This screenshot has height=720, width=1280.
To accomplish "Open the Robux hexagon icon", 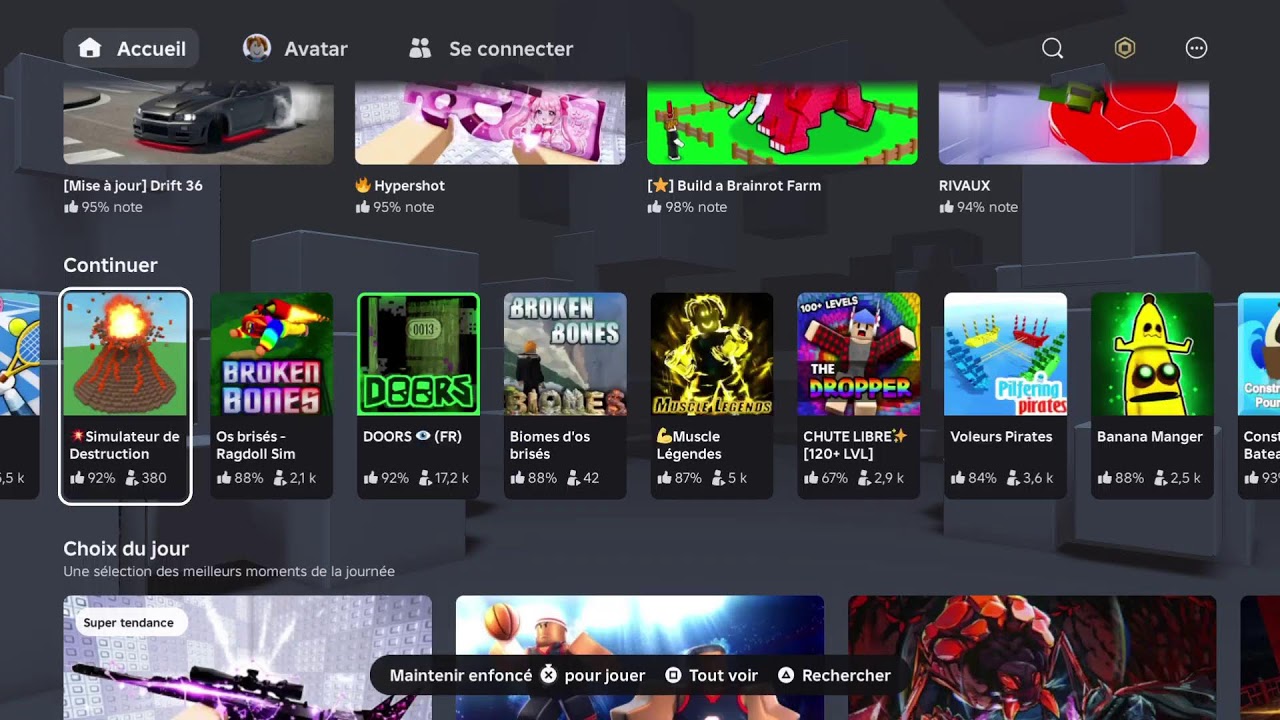I will click(1125, 48).
